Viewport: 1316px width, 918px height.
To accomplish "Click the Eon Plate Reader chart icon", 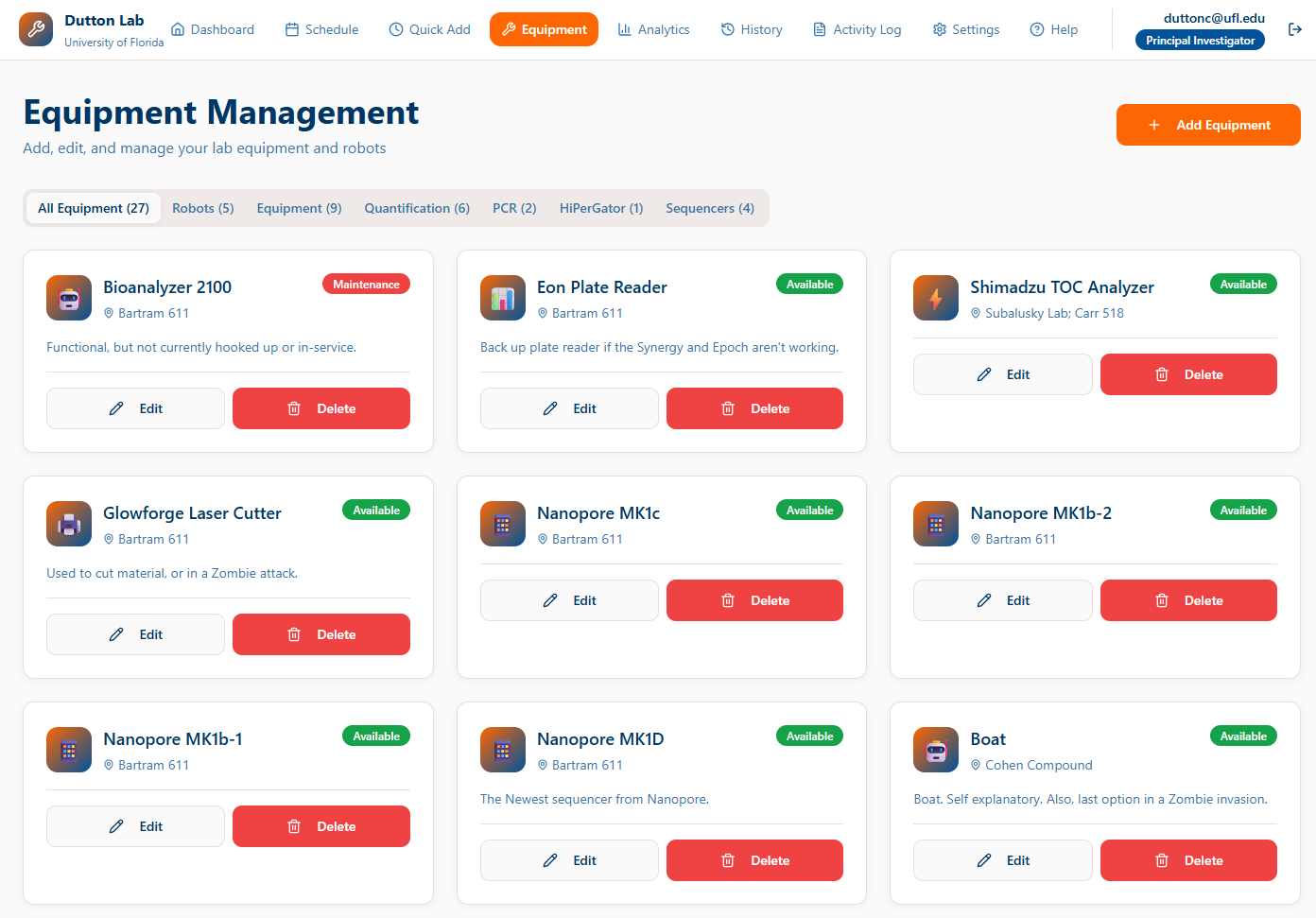I will 503,298.
